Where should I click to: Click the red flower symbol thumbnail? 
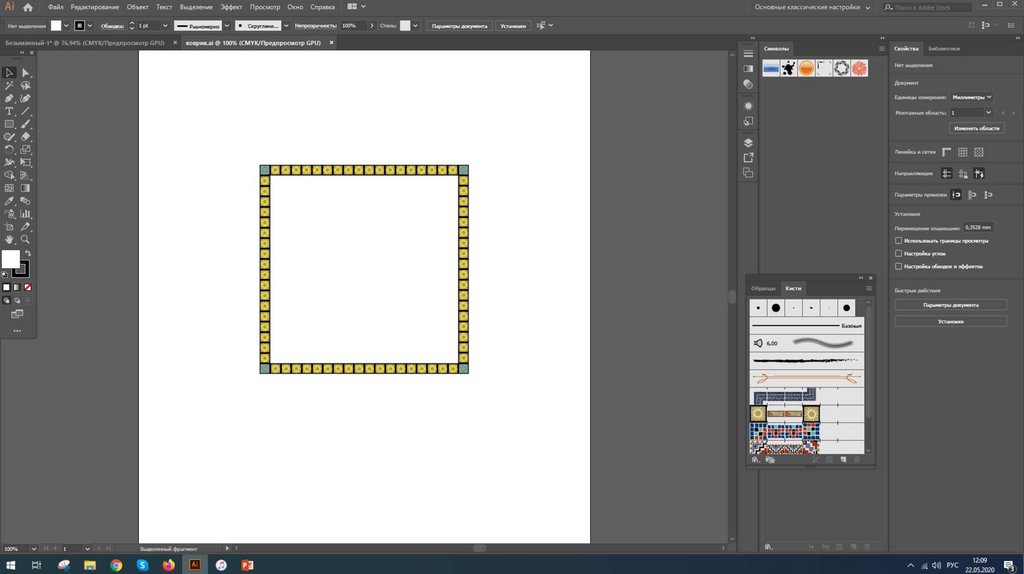pos(858,68)
